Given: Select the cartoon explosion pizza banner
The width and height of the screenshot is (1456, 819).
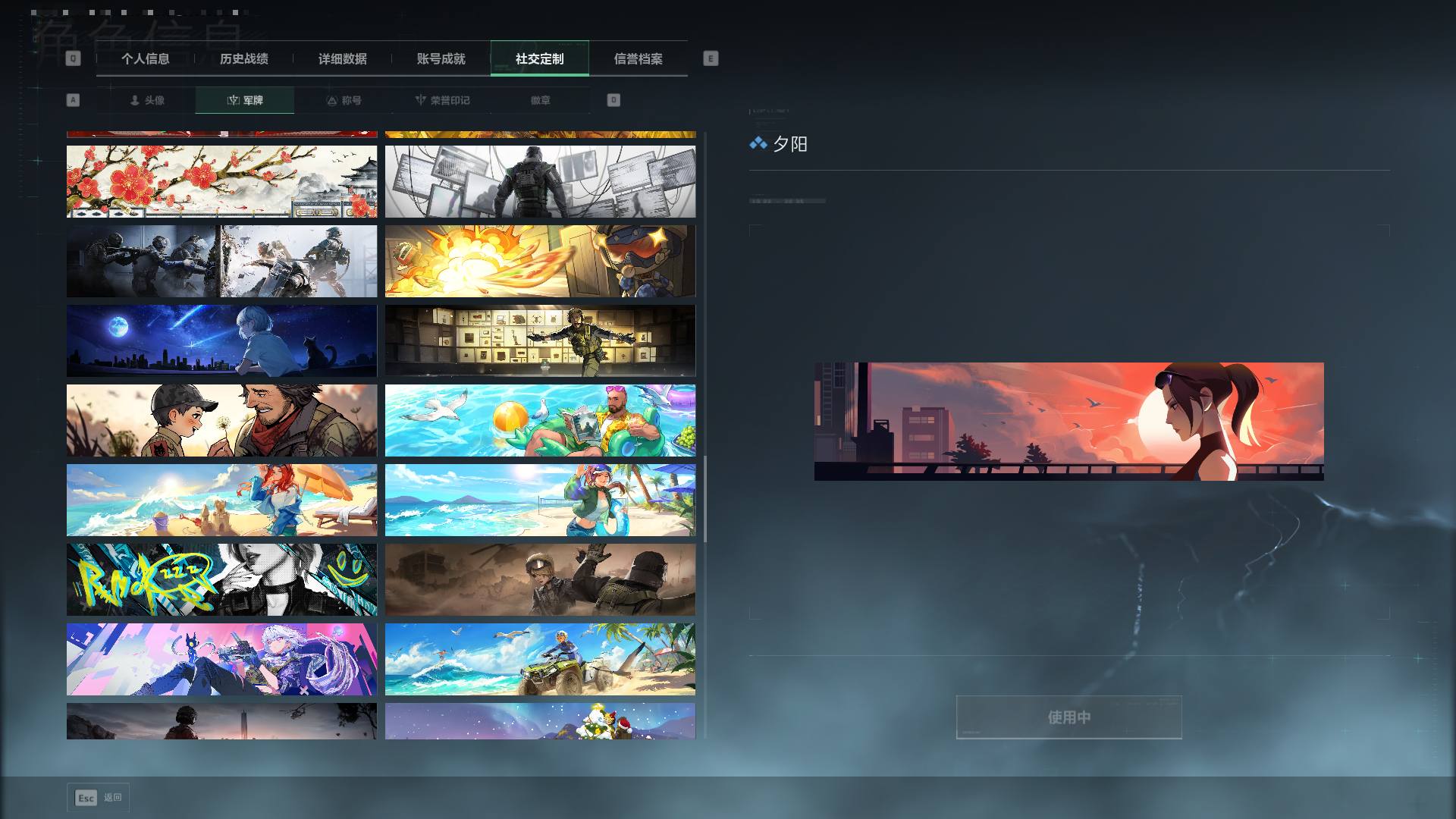Looking at the screenshot, I should point(540,262).
